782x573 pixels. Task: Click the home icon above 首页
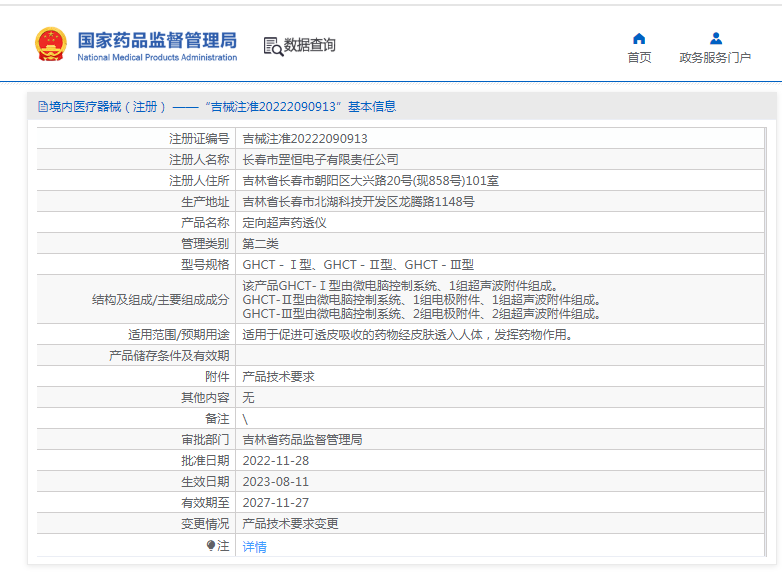pyautogui.click(x=639, y=38)
